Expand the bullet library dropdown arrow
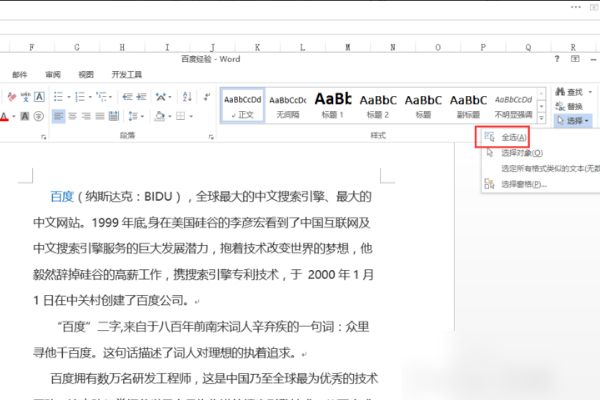 (68, 97)
